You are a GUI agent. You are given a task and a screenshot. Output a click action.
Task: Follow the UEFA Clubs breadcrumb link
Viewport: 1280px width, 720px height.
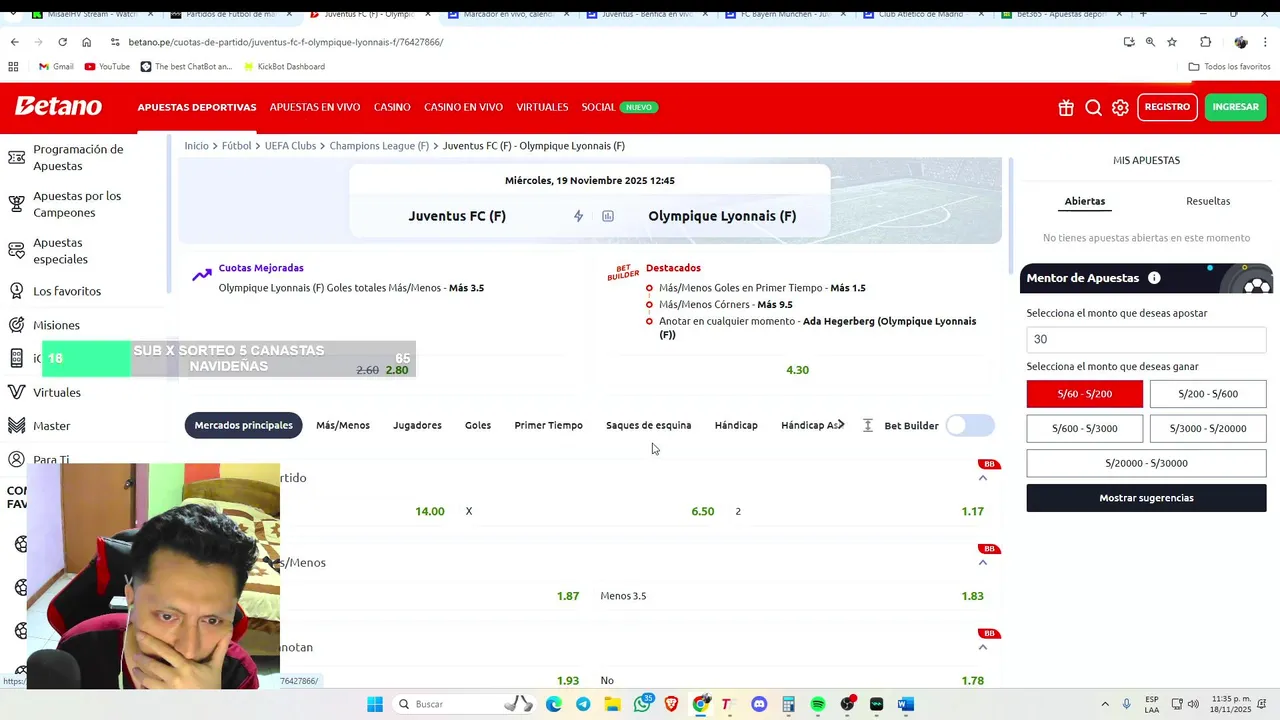click(x=290, y=146)
